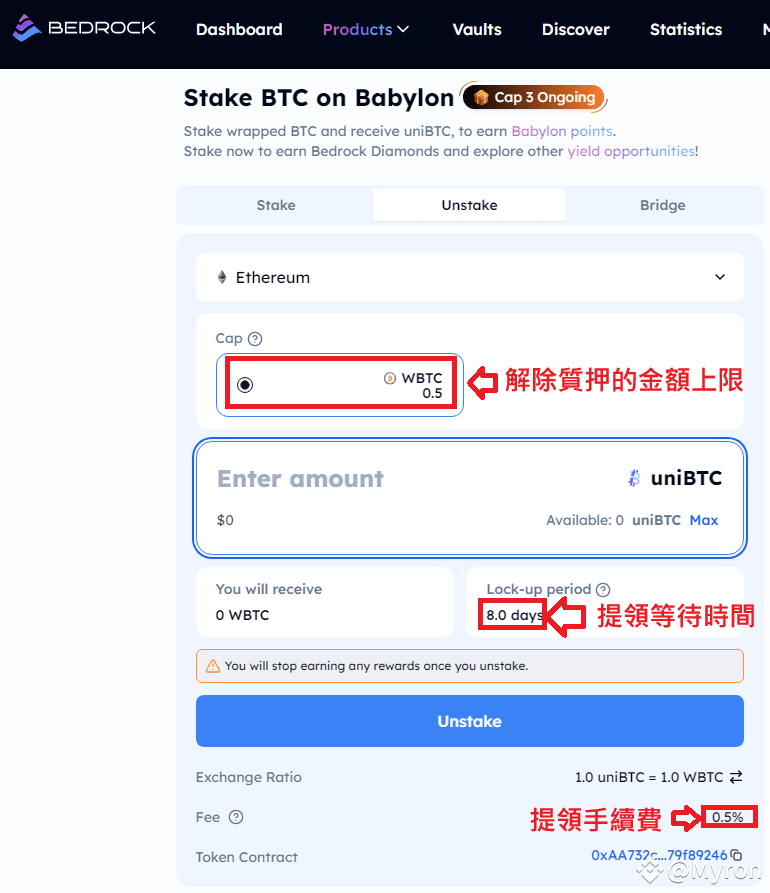Follow the Babylon points link
770x893 pixels.
tap(562, 132)
